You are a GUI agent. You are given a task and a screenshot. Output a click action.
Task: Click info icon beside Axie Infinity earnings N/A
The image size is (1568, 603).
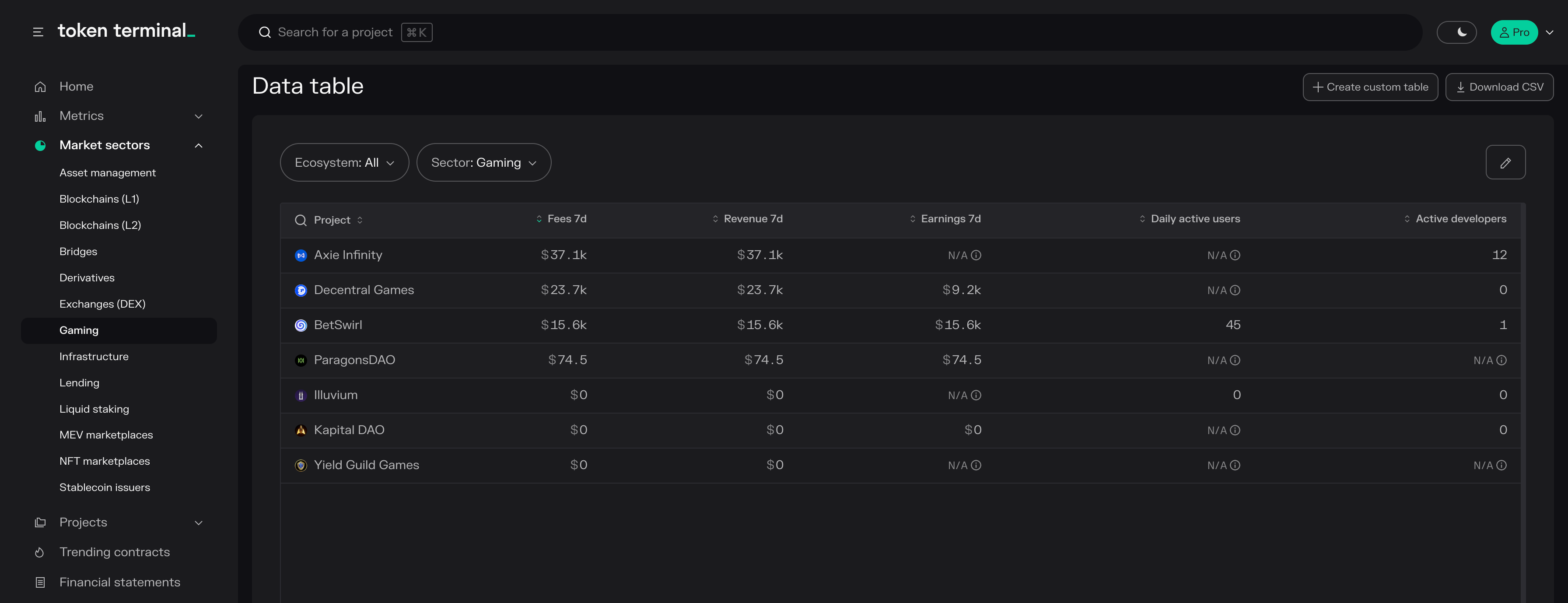tap(976, 256)
